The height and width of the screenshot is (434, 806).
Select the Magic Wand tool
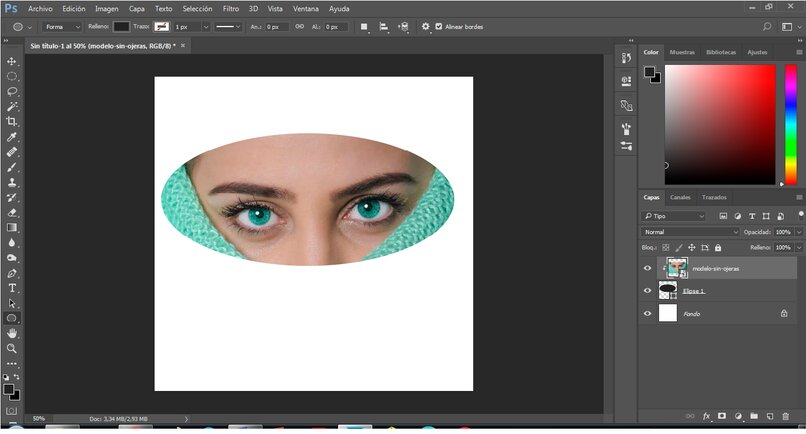tap(12, 106)
